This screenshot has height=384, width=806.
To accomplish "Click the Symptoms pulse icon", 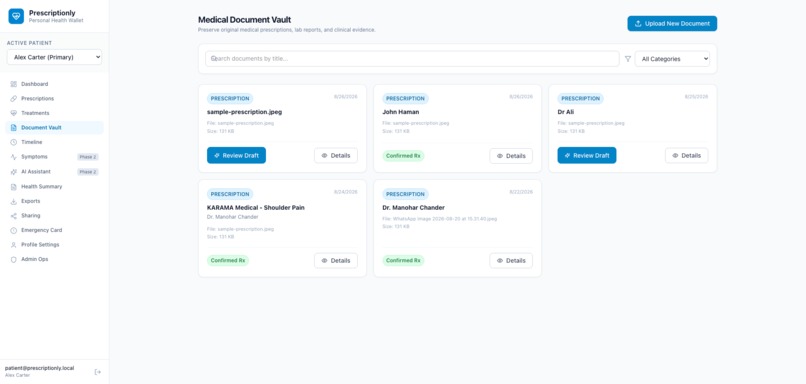I will (13, 157).
